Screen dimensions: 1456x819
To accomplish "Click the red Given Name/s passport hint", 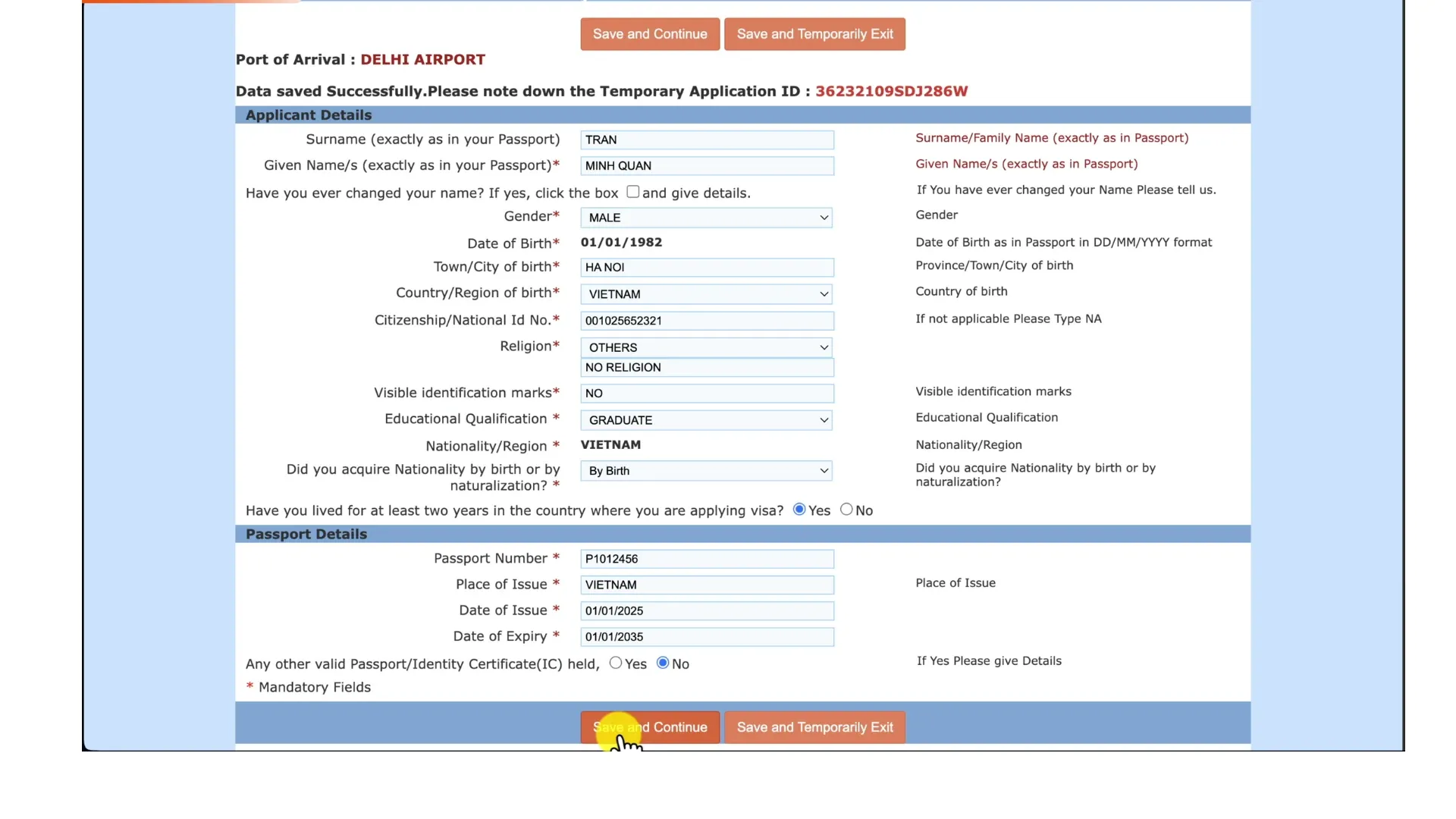I will (x=1027, y=164).
